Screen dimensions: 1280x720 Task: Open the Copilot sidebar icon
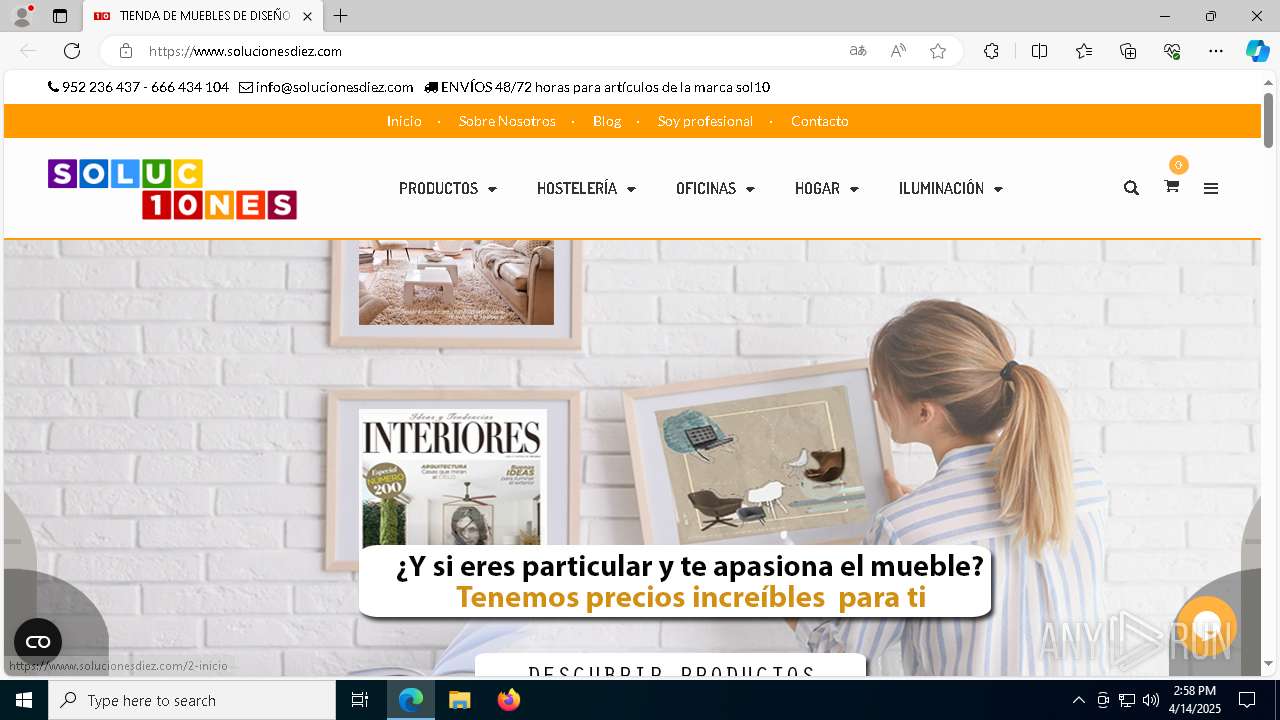[1257, 51]
